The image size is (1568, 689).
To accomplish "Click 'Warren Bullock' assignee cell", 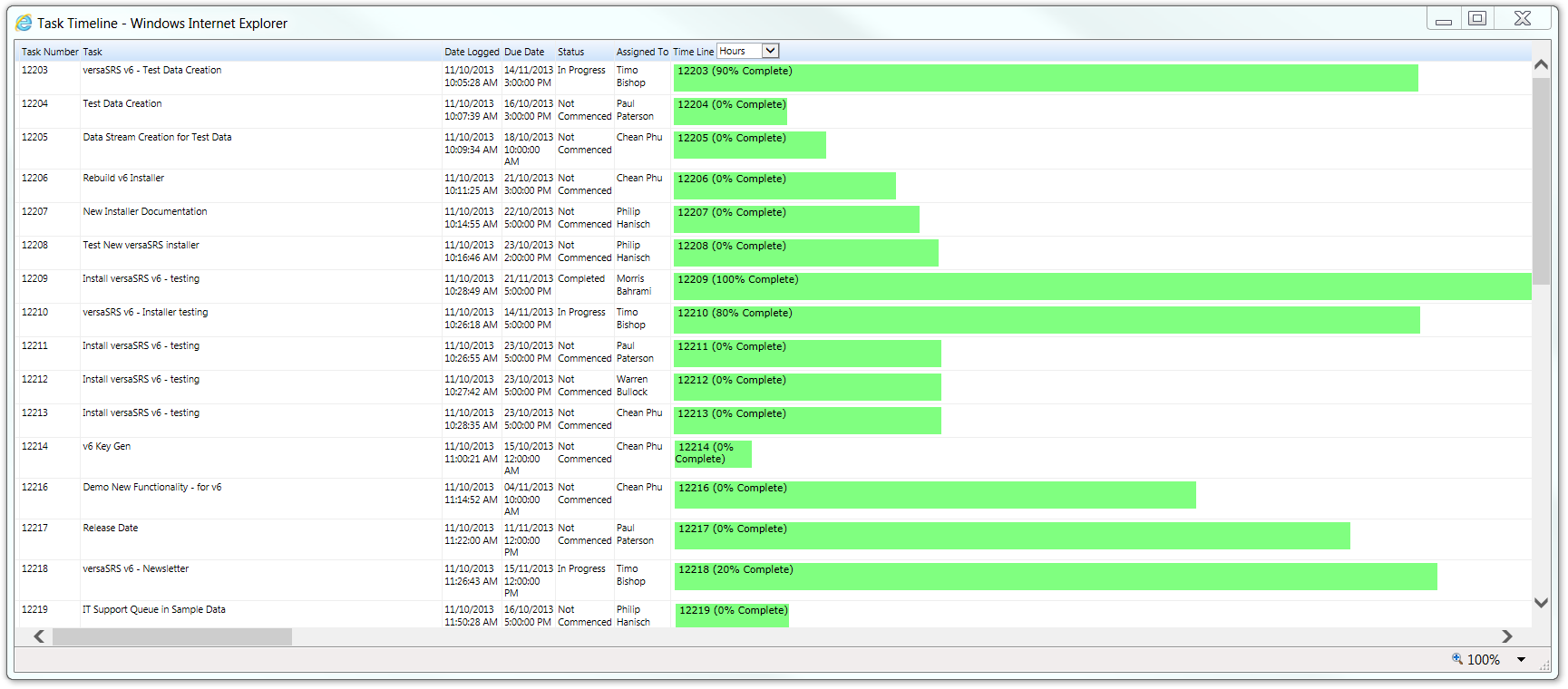I will [x=632, y=385].
